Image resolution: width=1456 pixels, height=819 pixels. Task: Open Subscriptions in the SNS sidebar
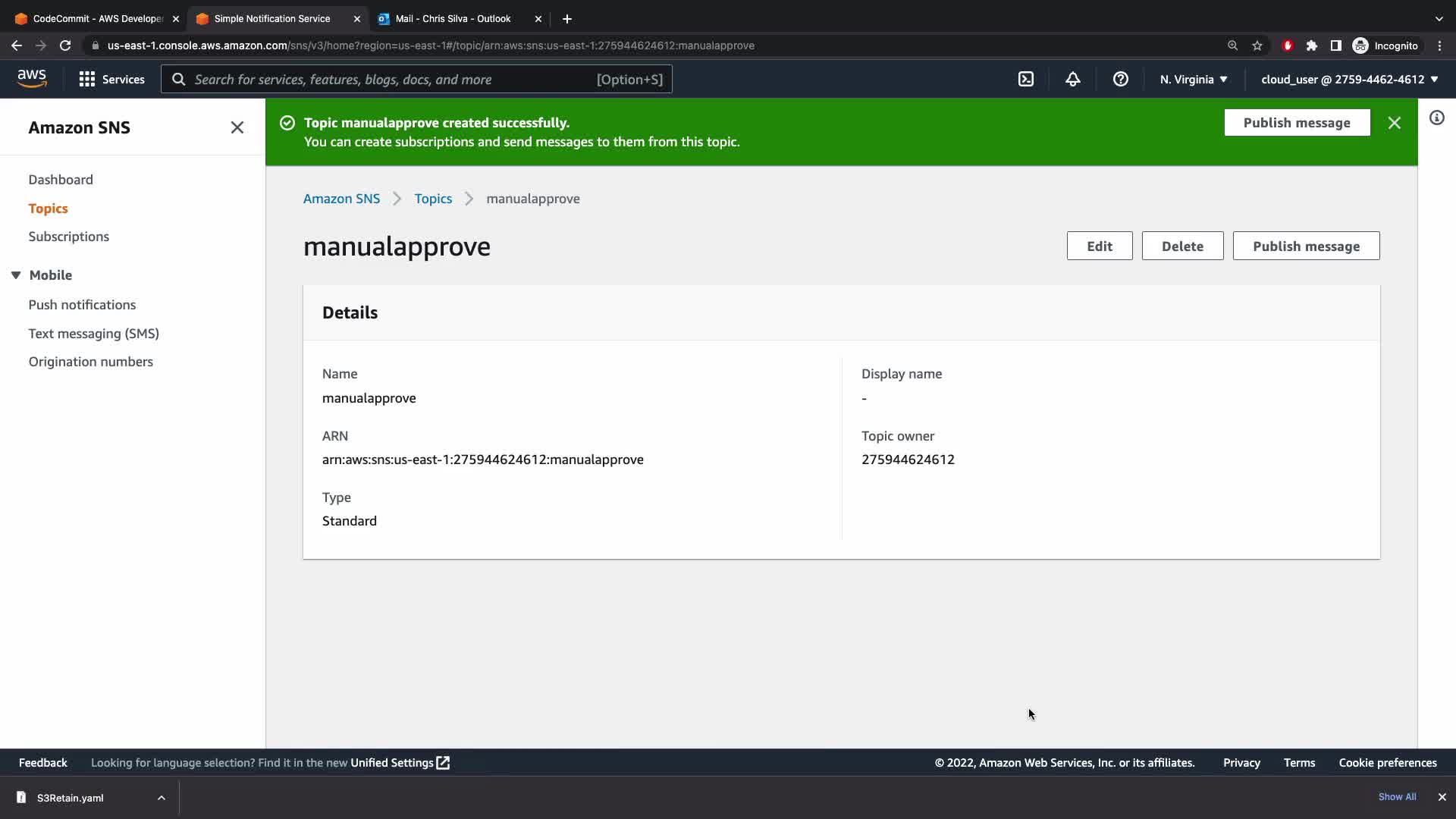[68, 237]
